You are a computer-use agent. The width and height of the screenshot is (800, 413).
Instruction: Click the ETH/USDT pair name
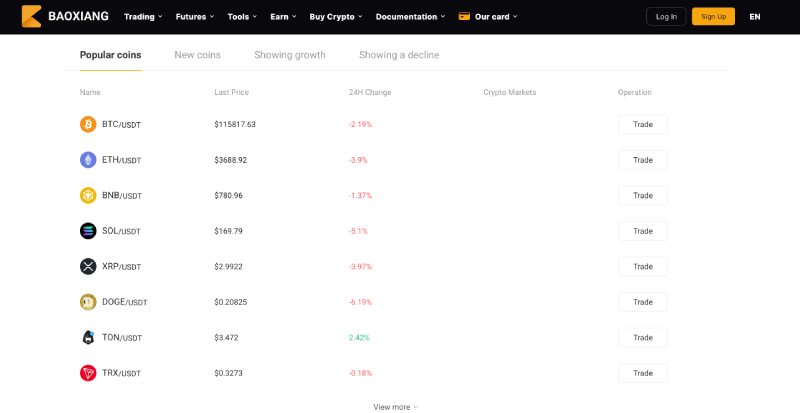[x=121, y=160]
